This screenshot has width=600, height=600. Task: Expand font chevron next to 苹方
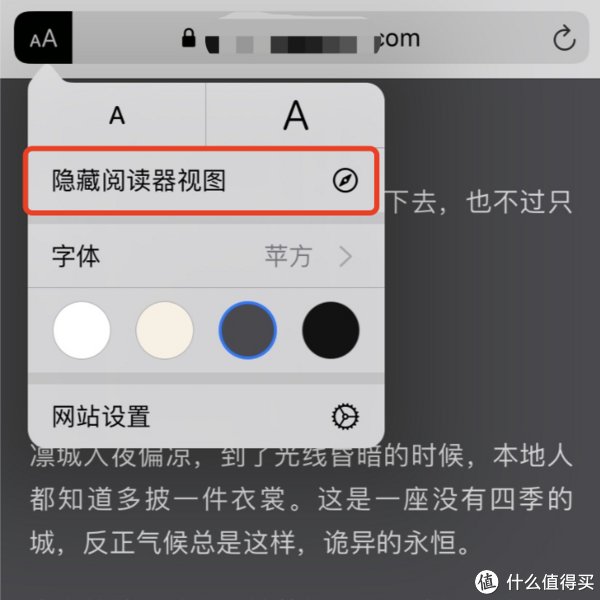click(346, 257)
